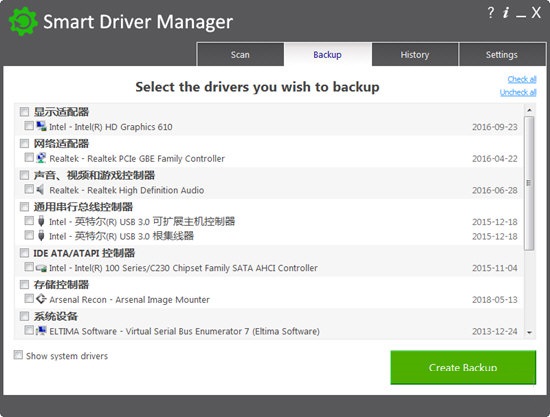Image resolution: width=550 pixels, height=417 pixels.
Task: Check the 系统设备 category checkbox
Action: tap(24, 316)
